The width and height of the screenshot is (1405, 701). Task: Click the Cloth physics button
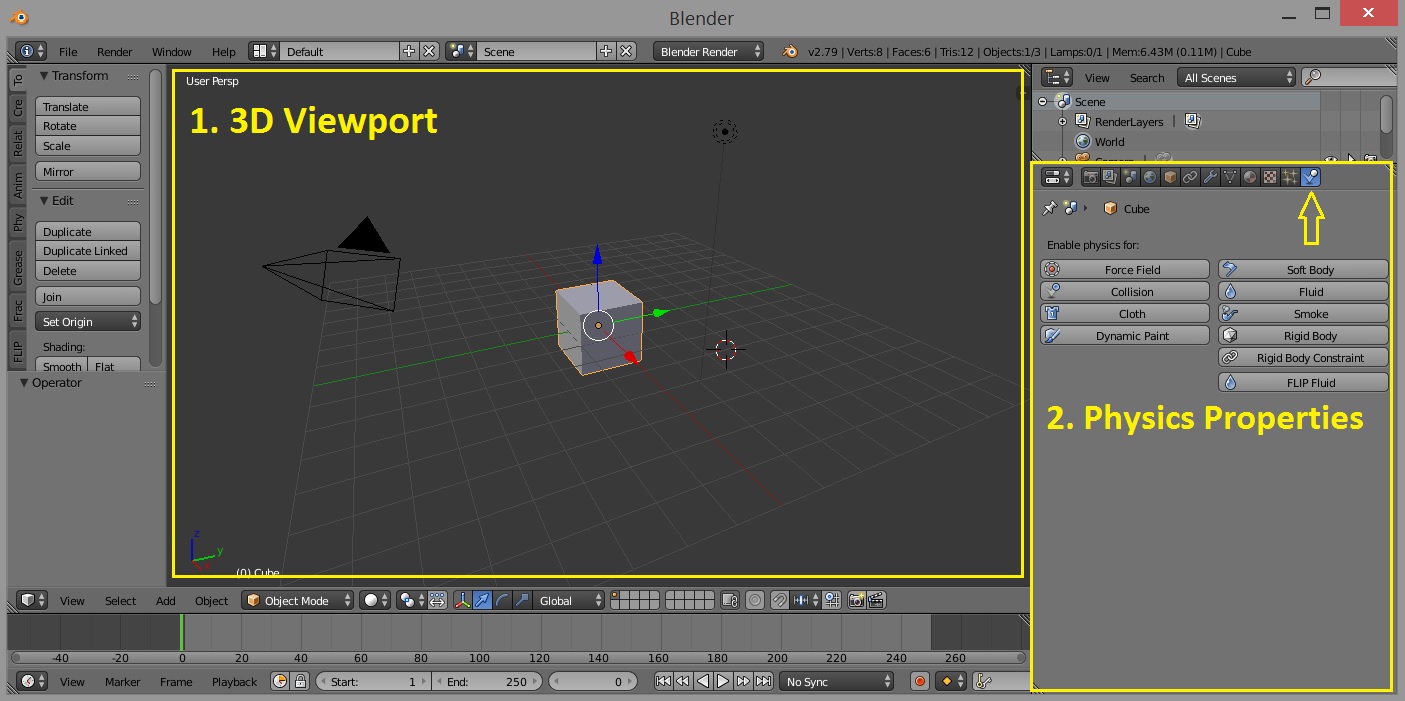click(x=1125, y=313)
